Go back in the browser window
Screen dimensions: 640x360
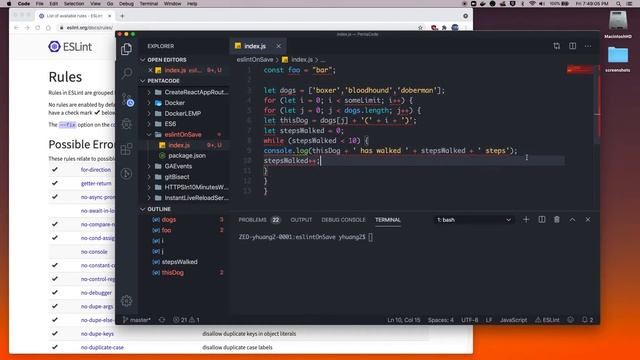pos(16,28)
